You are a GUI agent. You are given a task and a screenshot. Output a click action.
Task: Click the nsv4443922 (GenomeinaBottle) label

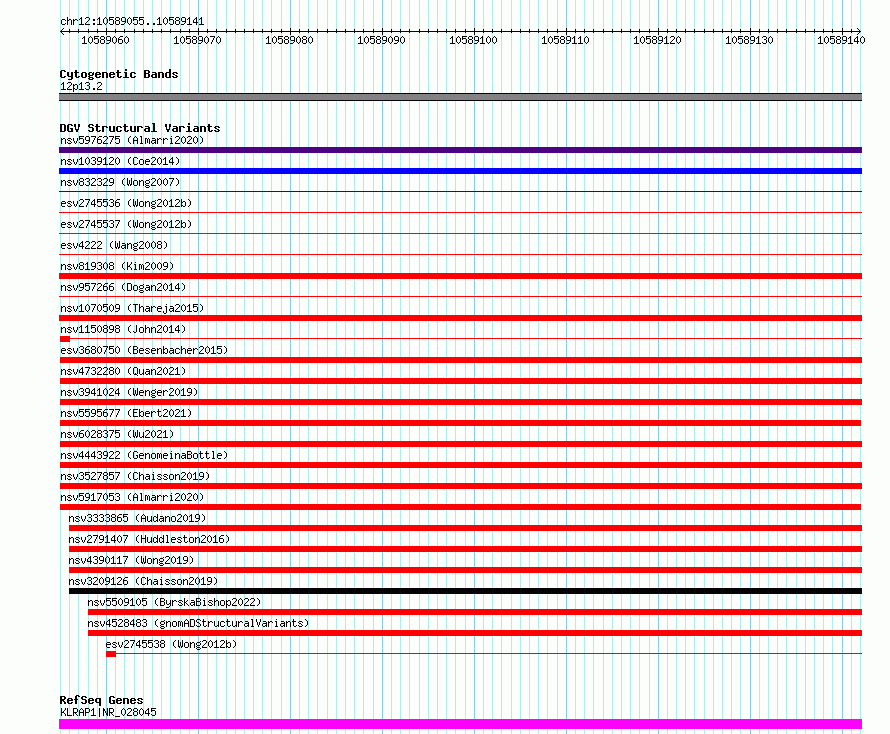click(x=144, y=455)
